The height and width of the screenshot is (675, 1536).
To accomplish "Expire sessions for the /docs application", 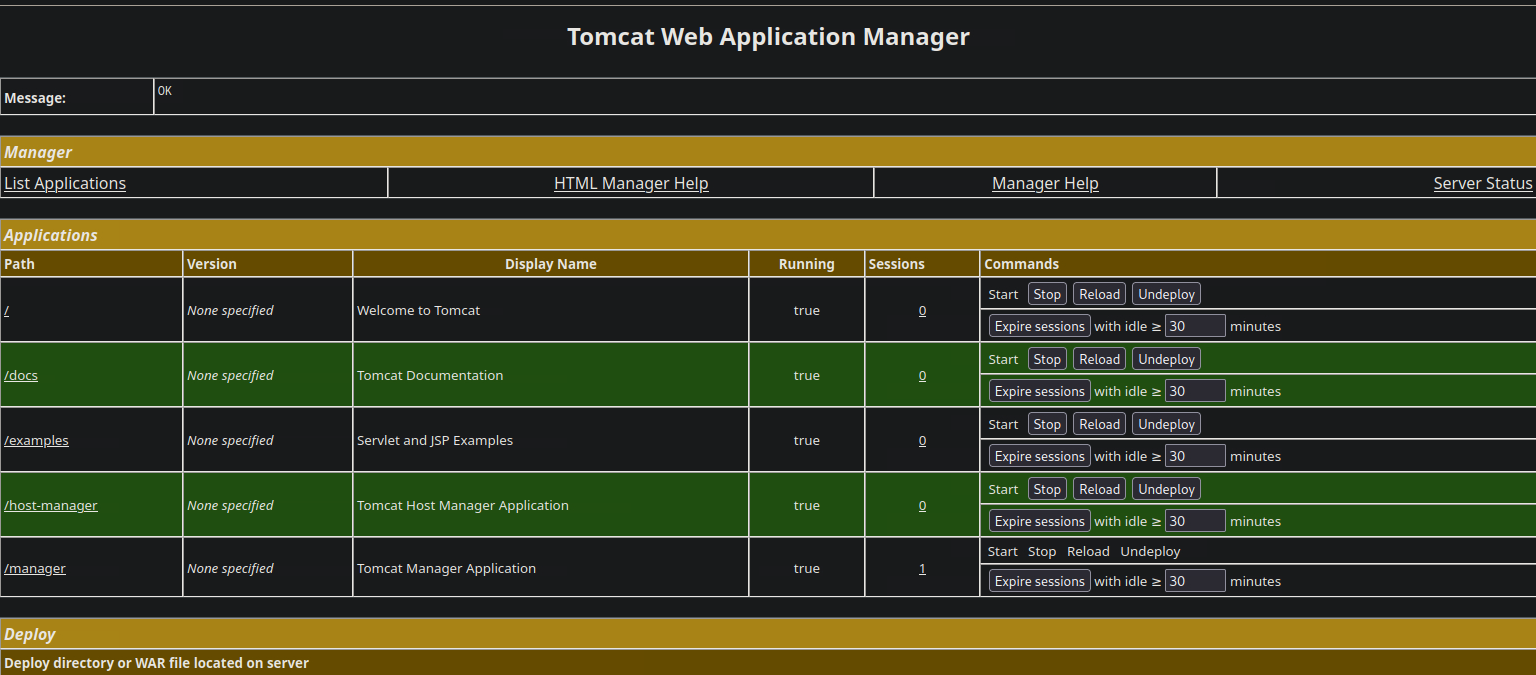I will click(1039, 391).
